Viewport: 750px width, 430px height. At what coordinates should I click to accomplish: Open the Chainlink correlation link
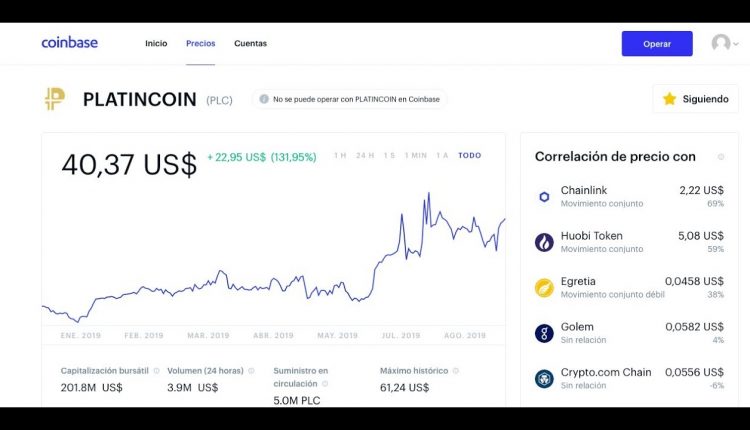click(629, 196)
